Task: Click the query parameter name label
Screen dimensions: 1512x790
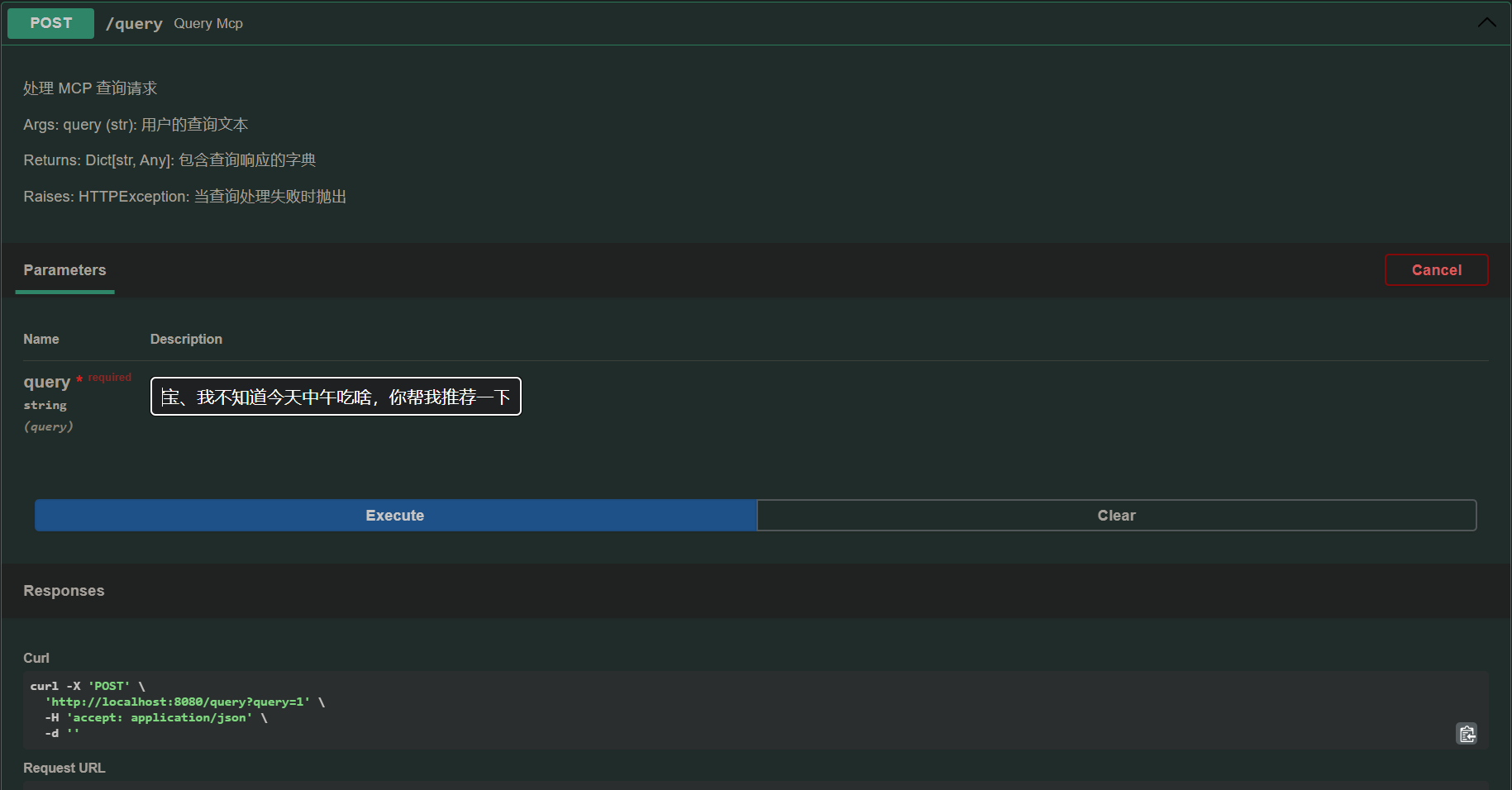Action: (x=47, y=382)
